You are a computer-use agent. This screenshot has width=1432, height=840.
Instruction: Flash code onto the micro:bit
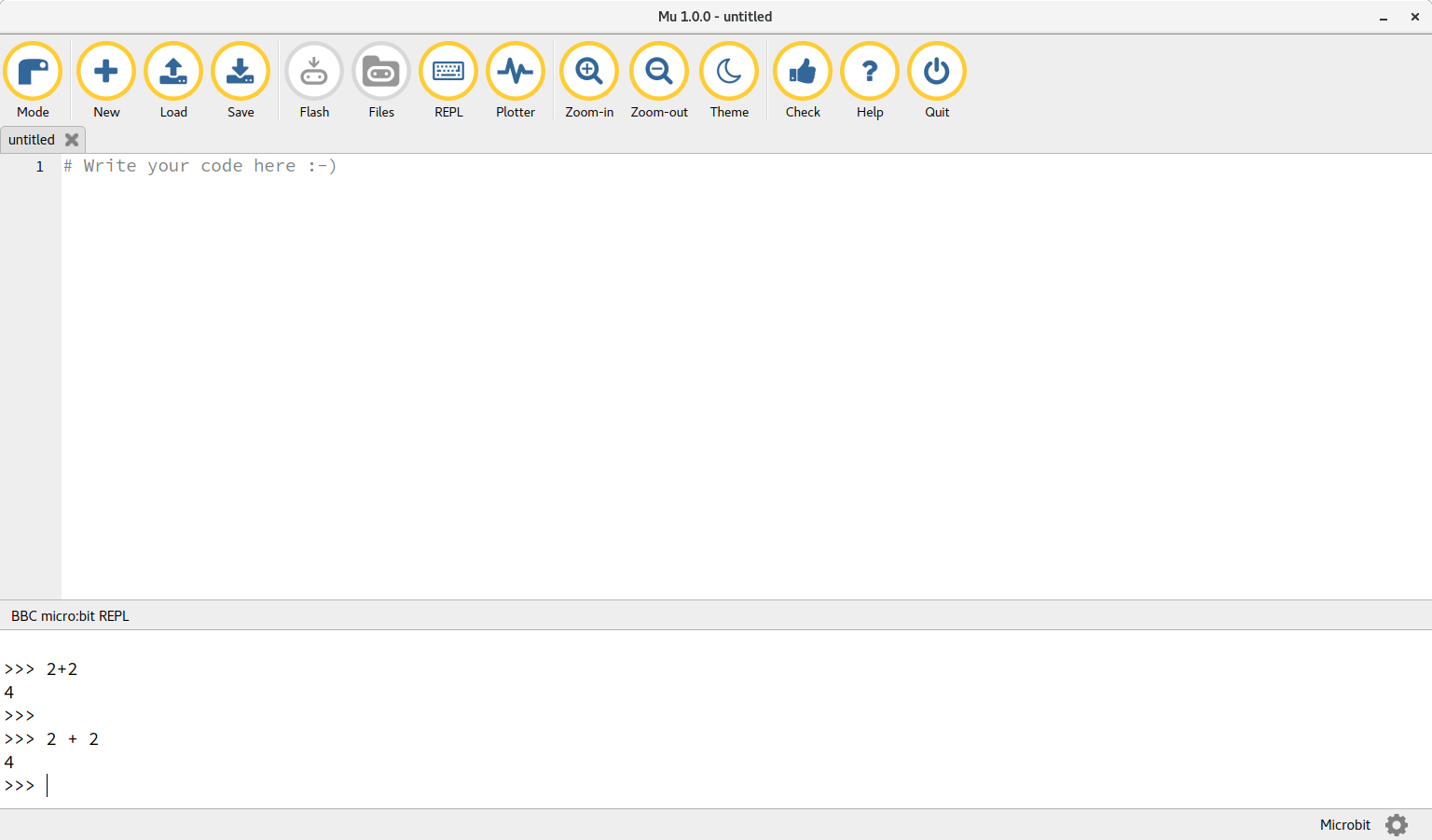314,80
